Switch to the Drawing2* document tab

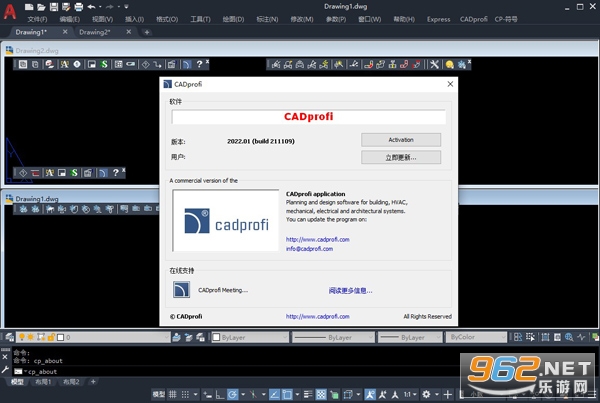point(95,32)
